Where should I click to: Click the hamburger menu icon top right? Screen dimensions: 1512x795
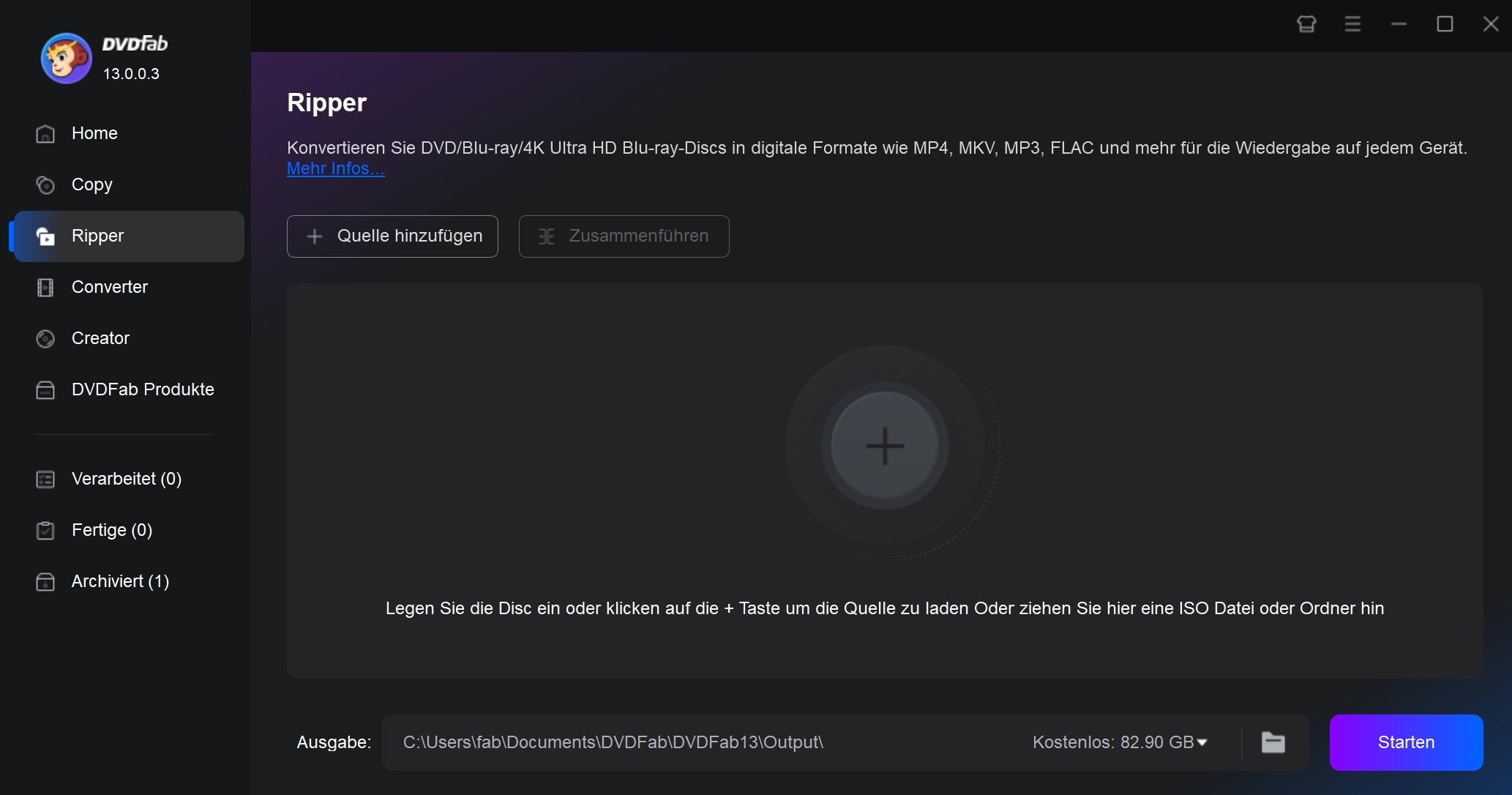[1352, 25]
